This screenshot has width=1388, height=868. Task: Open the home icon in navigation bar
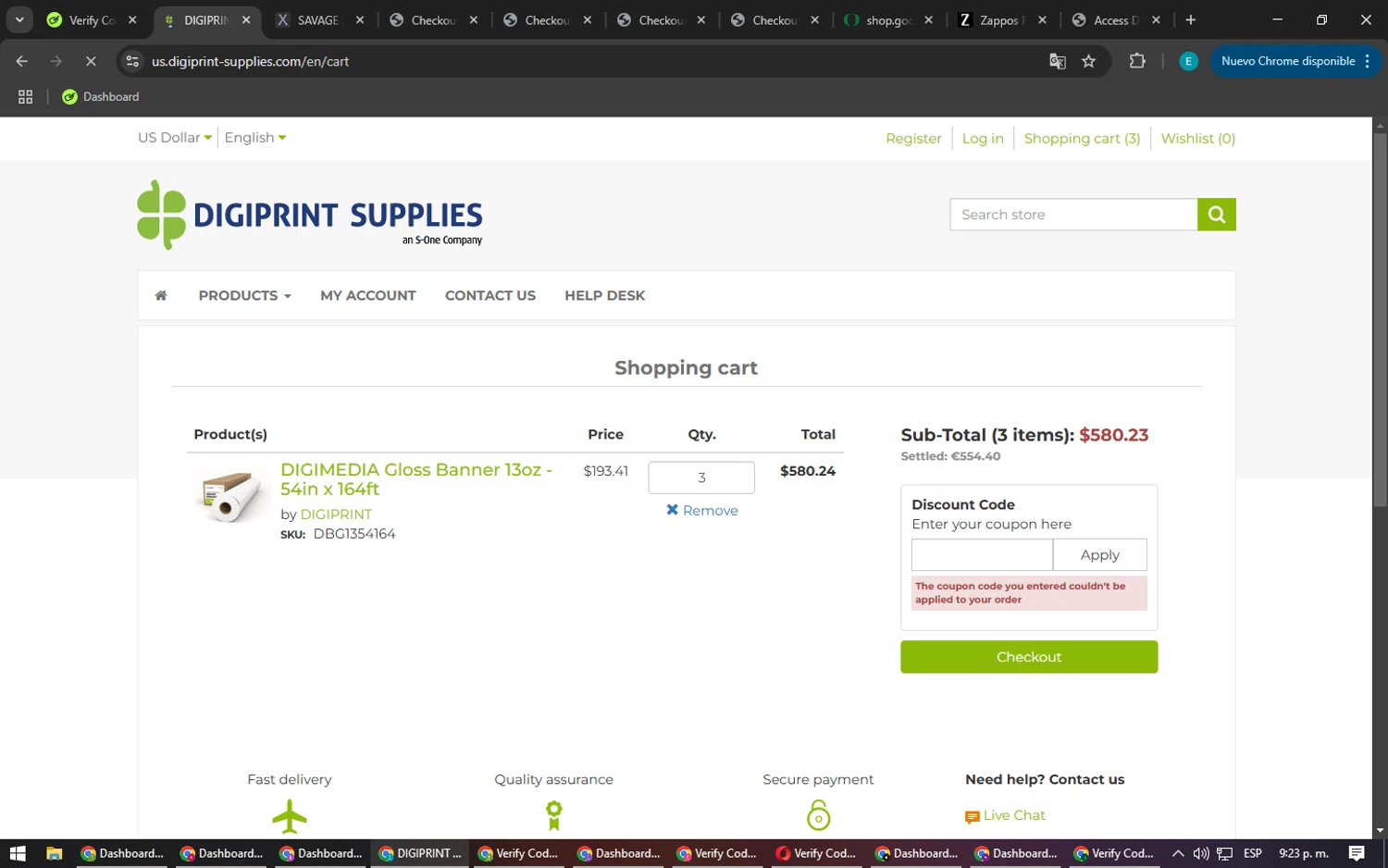tap(161, 295)
